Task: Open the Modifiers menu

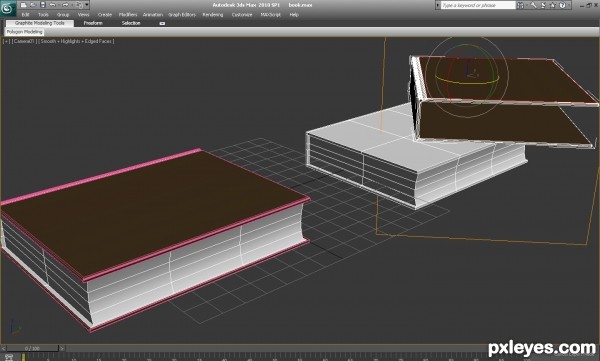Action: 128,15
